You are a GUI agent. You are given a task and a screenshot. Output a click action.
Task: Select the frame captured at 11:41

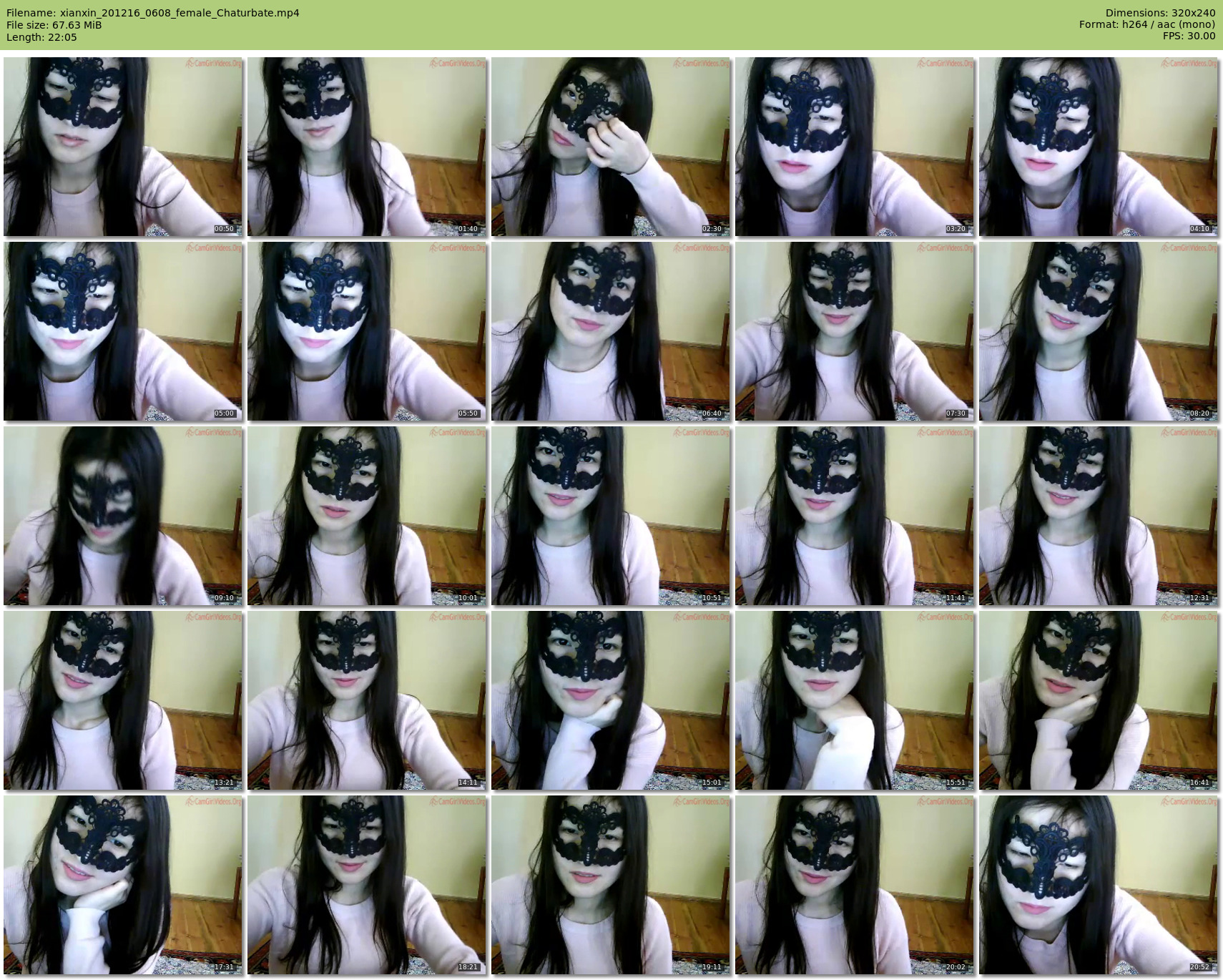[x=855, y=516]
